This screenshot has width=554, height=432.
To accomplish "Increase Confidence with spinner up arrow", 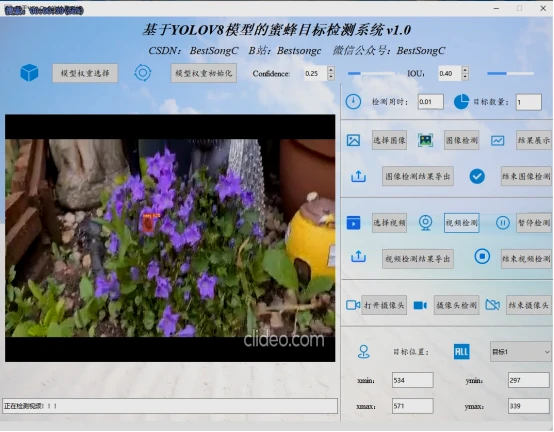I will 331,70.
